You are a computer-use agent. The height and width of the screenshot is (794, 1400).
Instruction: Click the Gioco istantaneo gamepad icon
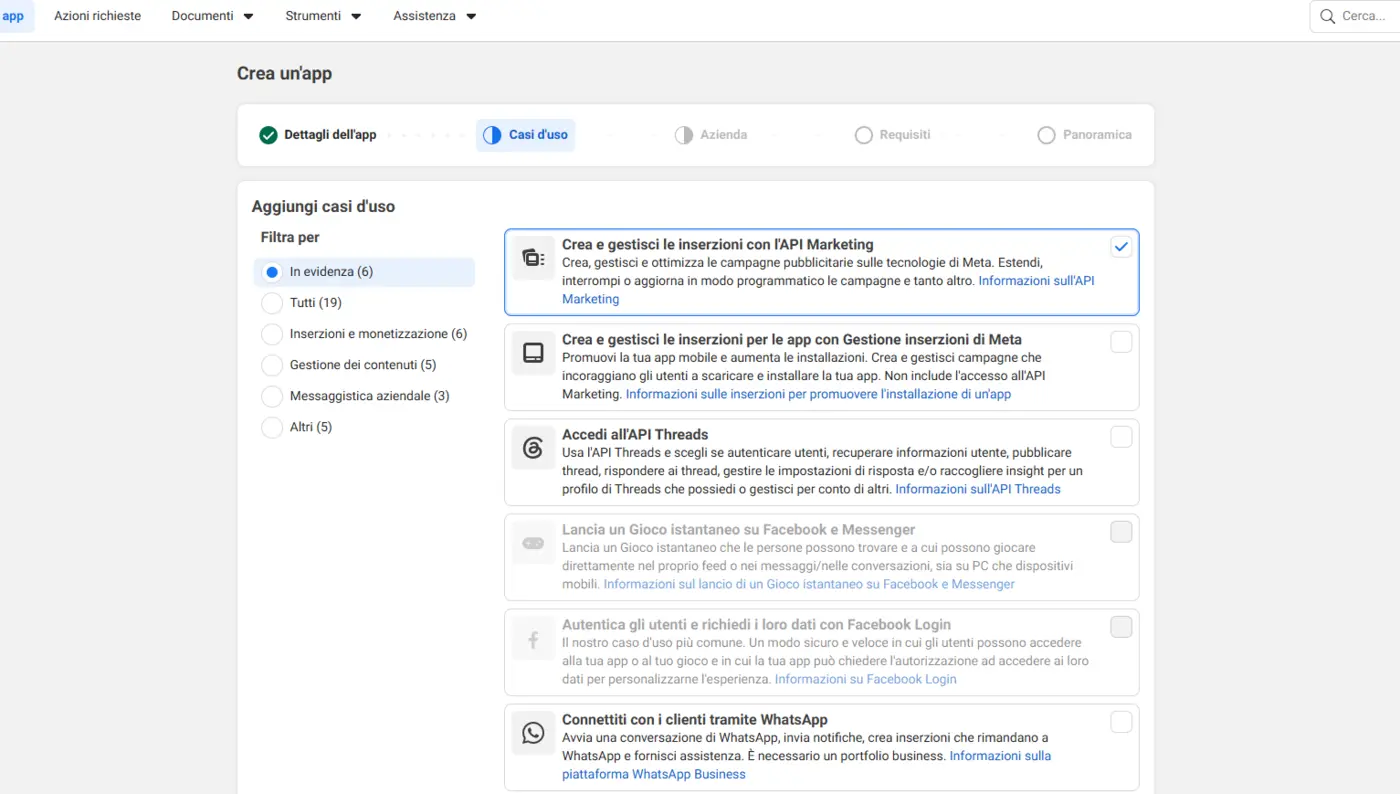point(533,543)
